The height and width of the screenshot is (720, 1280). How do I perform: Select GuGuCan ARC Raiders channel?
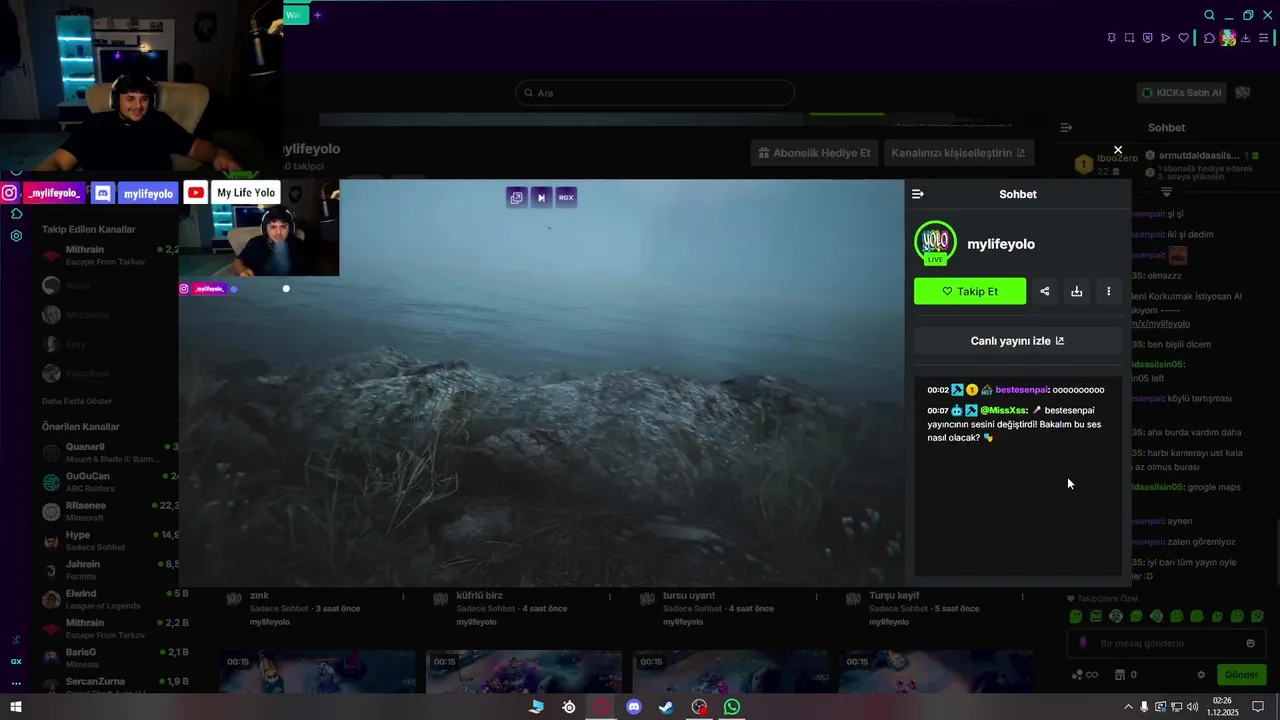(110, 482)
